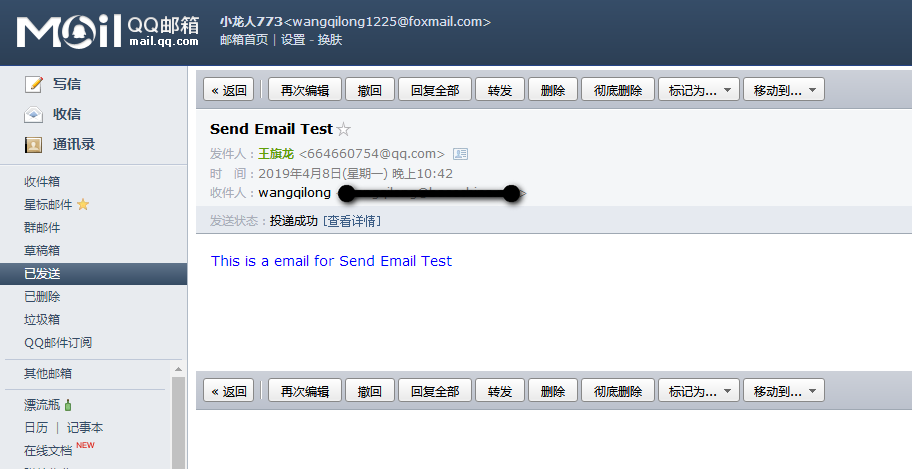Expand the top 移动到... dropdown
Viewport: 912px width, 469px height.
coord(783,90)
